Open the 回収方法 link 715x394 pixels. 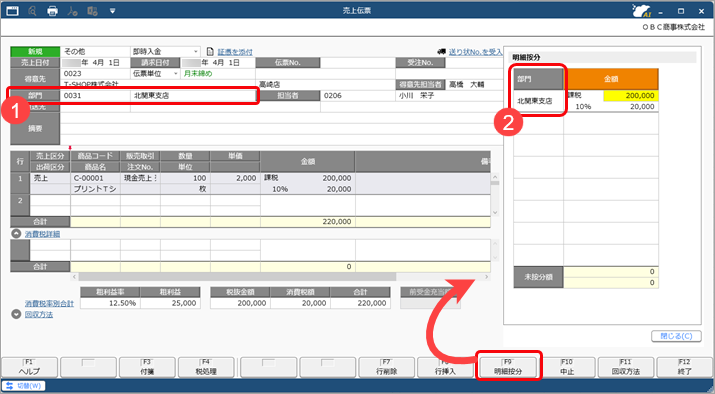(x=39, y=315)
